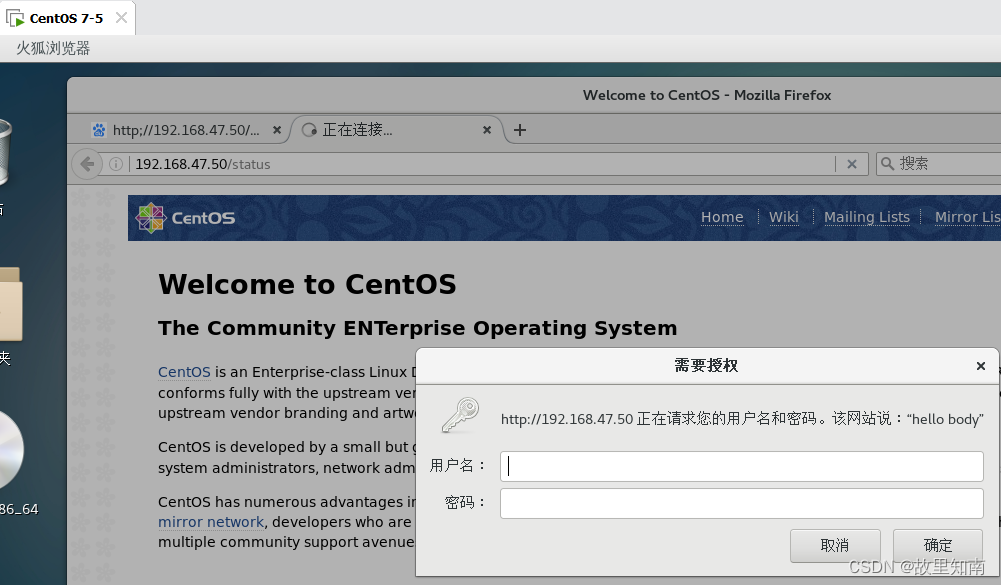
Task: Follow the CentOS link in first paragraph
Action: click(184, 372)
